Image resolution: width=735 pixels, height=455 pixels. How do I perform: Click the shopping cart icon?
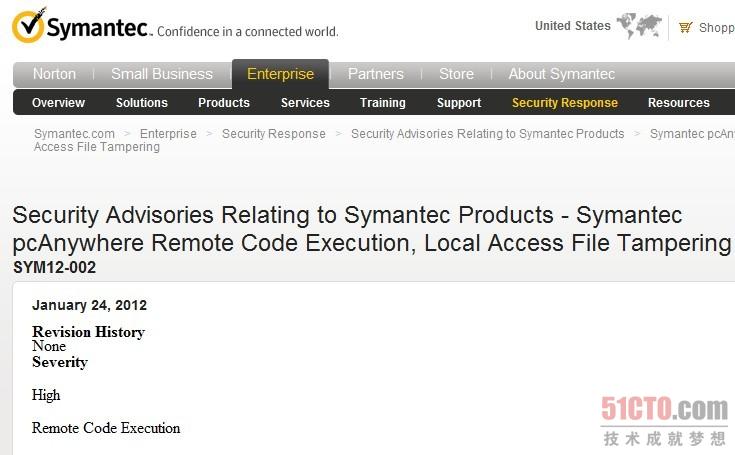[x=686, y=27]
